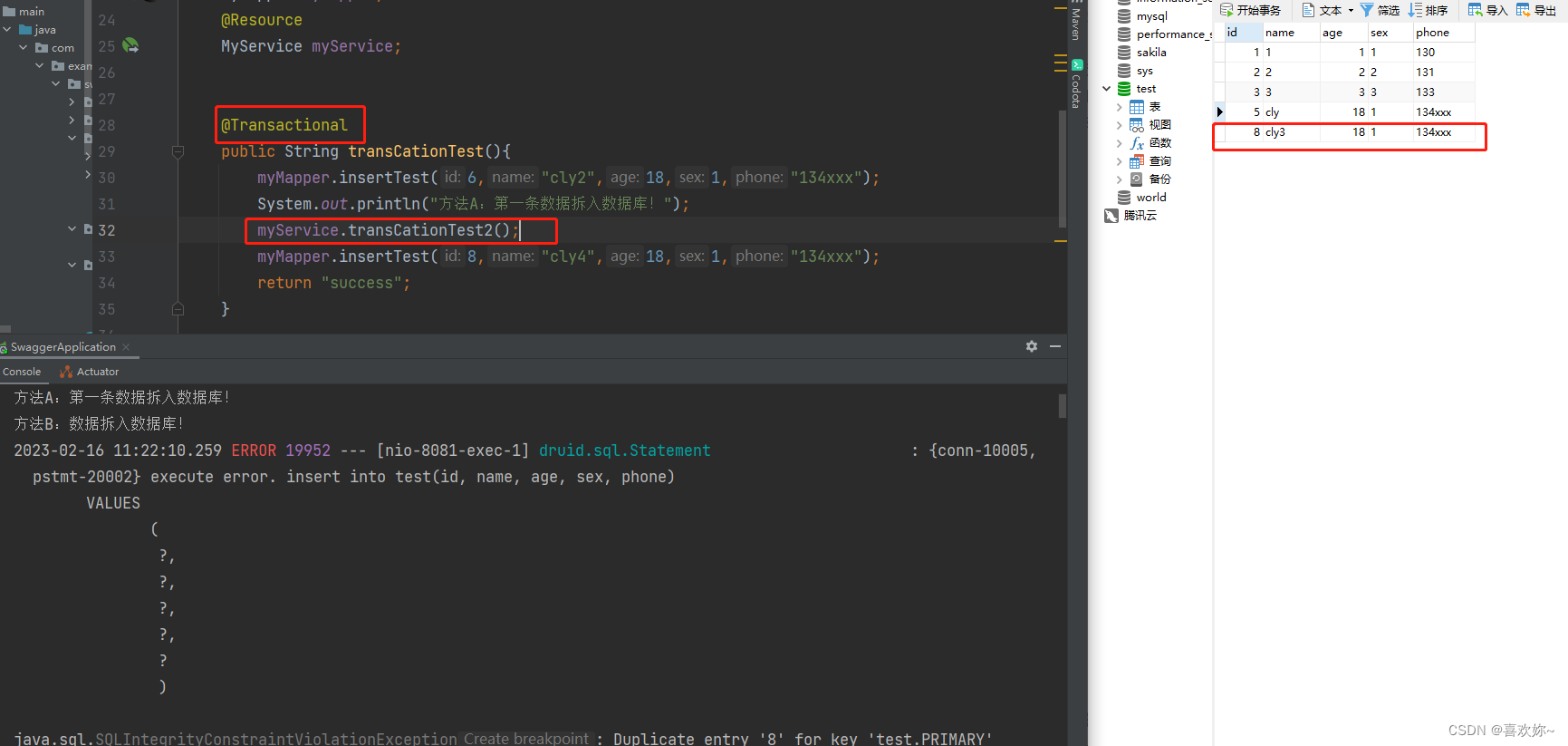The height and width of the screenshot is (746, 1568).
Task: Select the performance_s database in Navicat tree
Action: click(1165, 34)
